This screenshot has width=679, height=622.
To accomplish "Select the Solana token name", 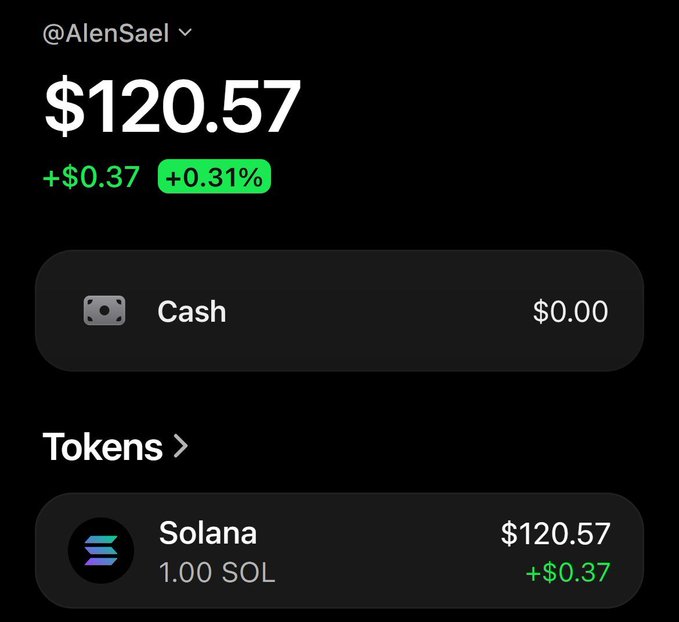I will pyautogui.click(x=208, y=533).
